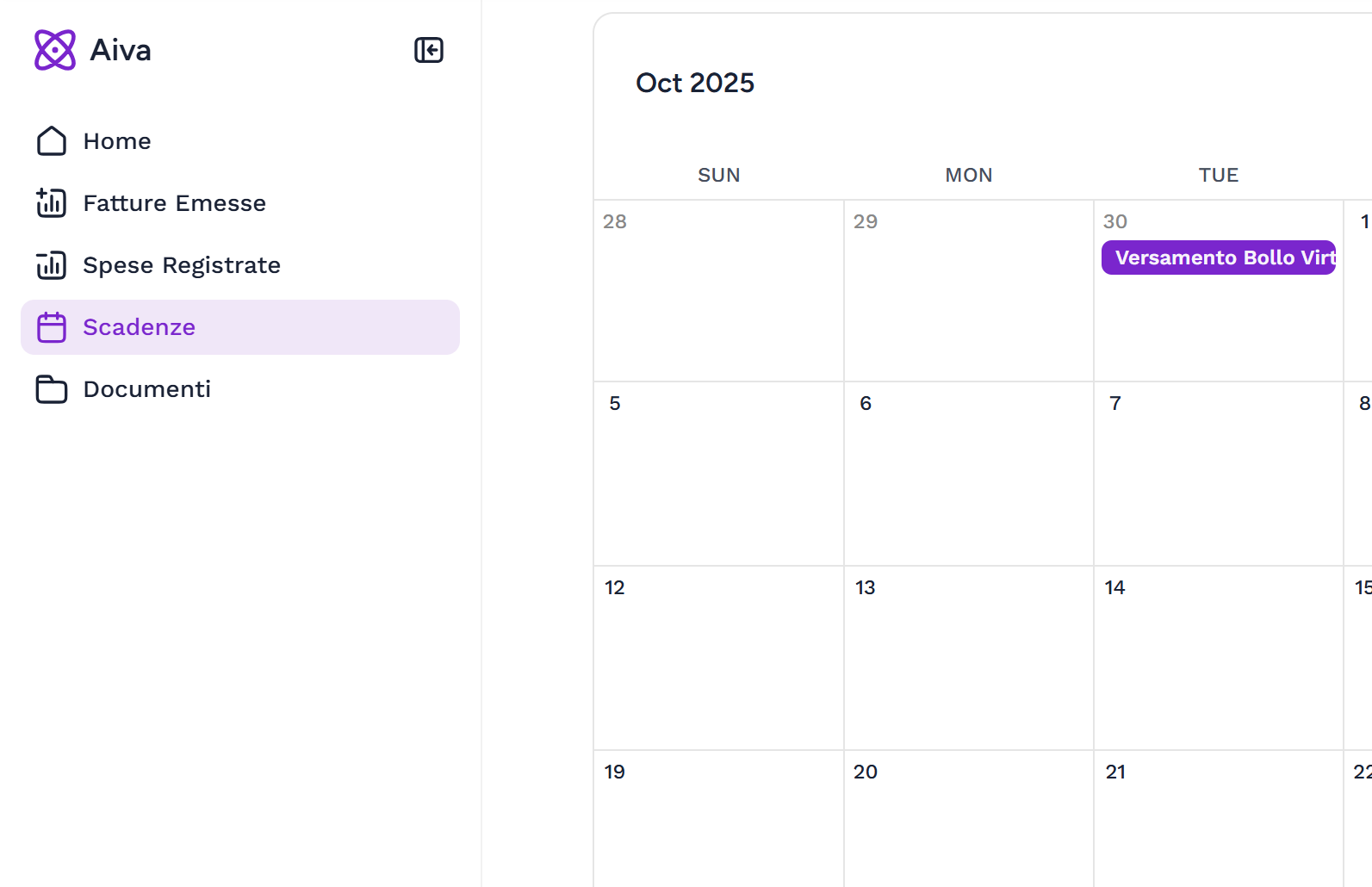This screenshot has height=887, width=1372.
Task: Click the Oct 2025 month title
Action: [x=695, y=83]
